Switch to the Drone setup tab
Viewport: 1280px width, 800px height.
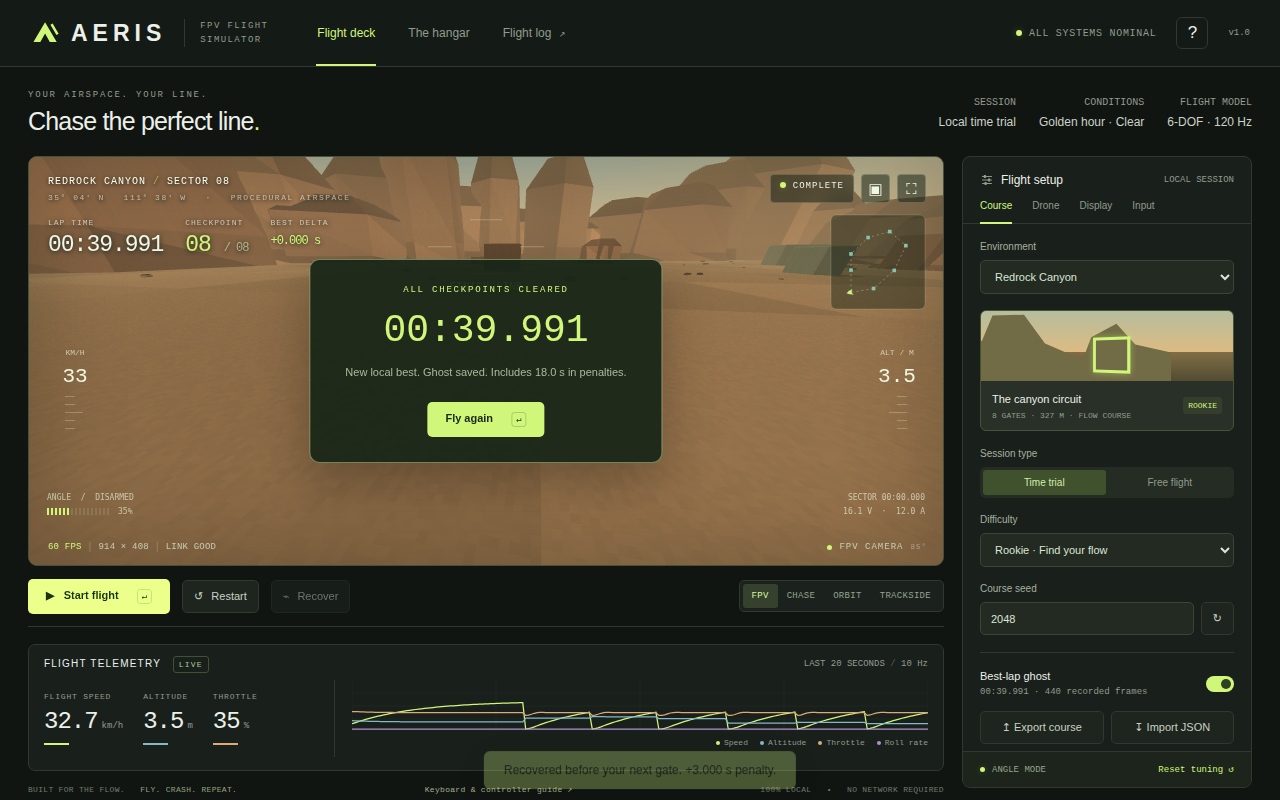1046,206
